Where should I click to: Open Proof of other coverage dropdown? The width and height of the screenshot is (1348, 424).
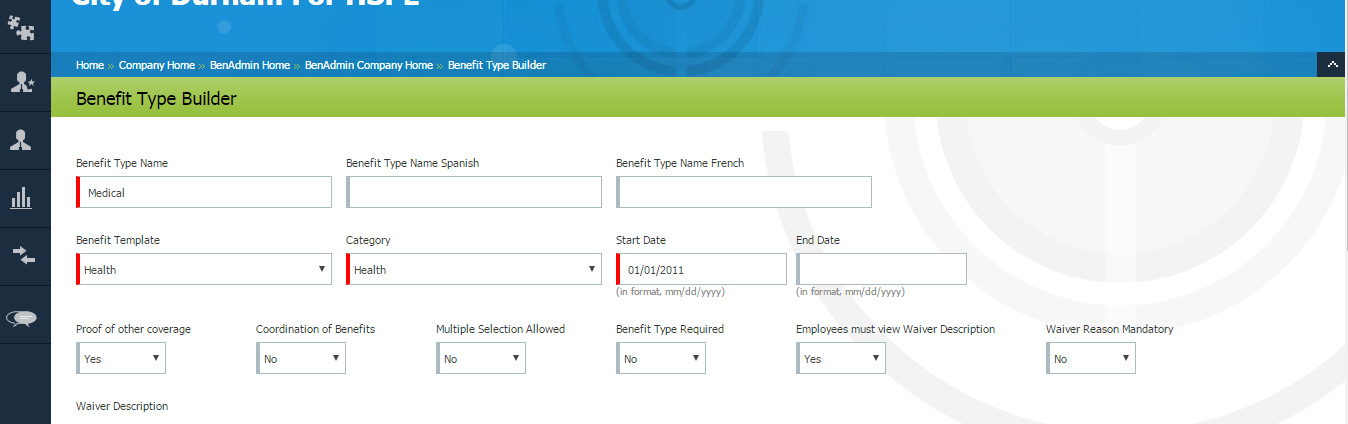coord(121,358)
